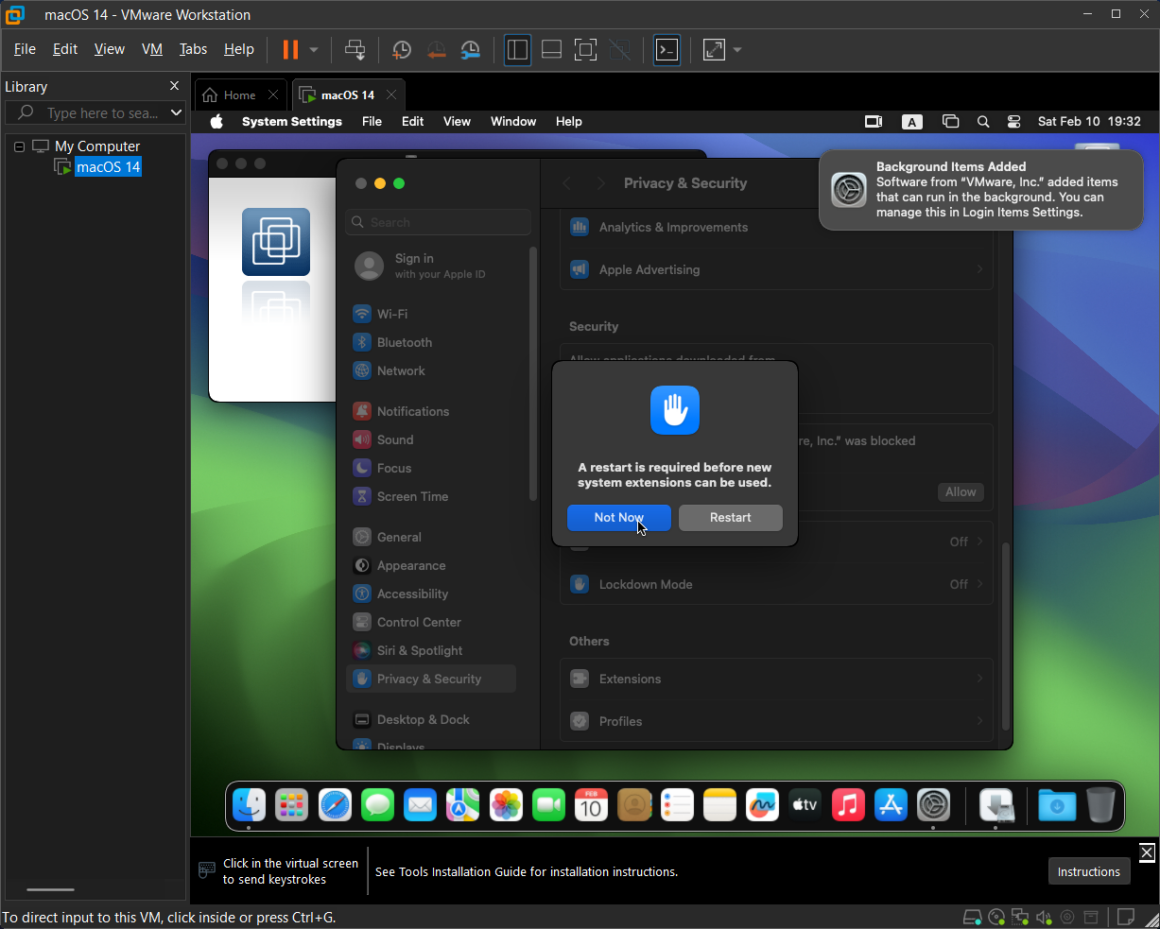The width and height of the screenshot is (1160, 929).
Task: Open Sound in the settings sidebar
Action: click(x=431, y=439)
